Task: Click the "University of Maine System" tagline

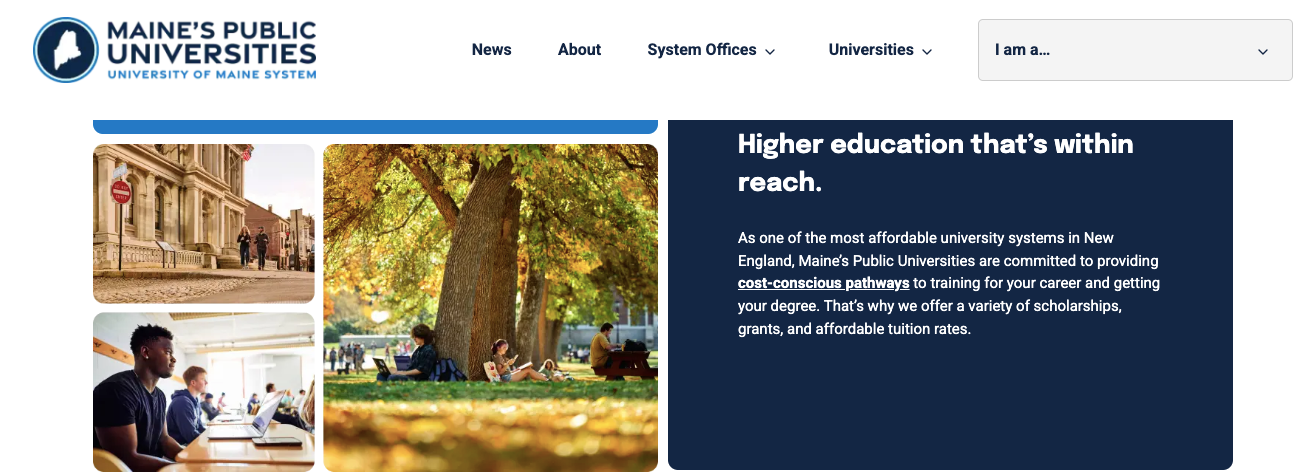Action: pyautogui.click(x=211, y=74)
